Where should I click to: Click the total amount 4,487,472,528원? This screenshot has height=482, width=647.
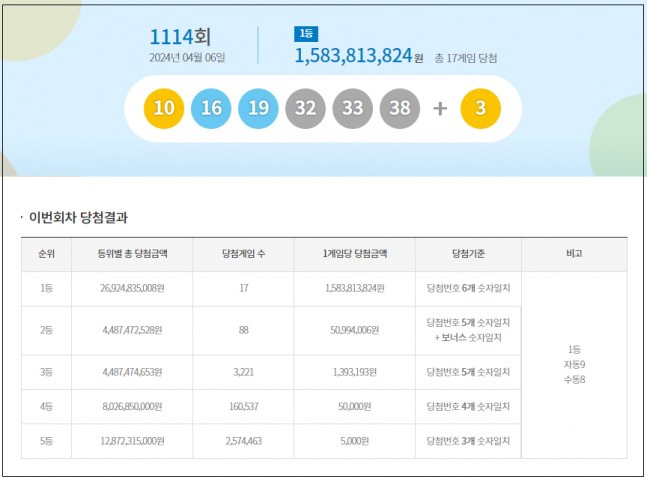(x=132, y=330)
